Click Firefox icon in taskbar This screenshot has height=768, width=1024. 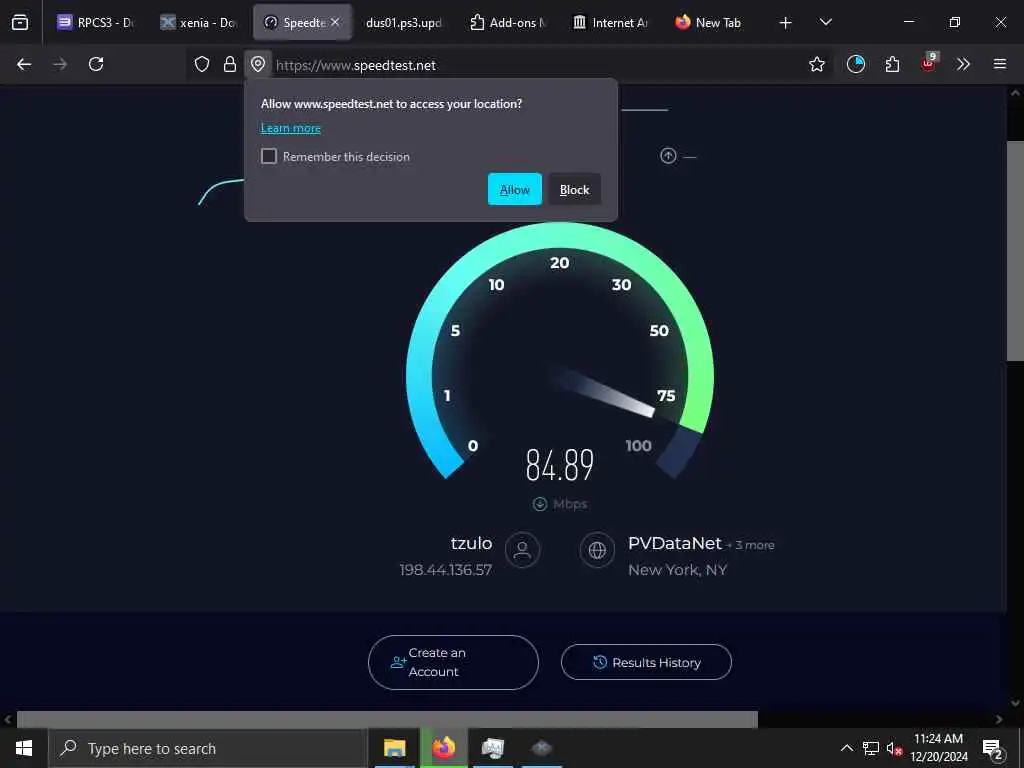click(443, 748)
